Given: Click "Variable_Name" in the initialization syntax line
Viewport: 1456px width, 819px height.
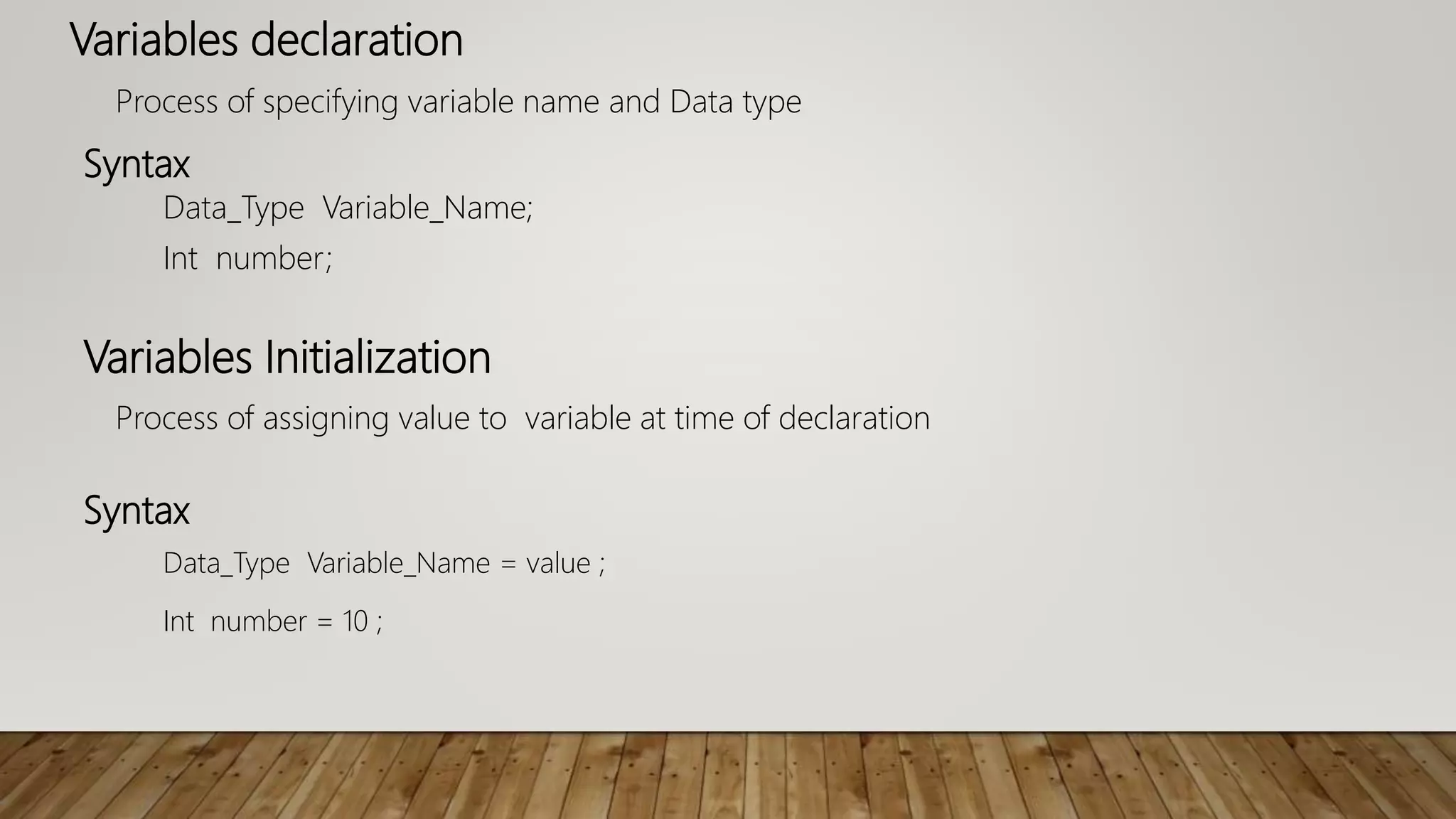Looking at the screenshot, I should tap(398, 563).
